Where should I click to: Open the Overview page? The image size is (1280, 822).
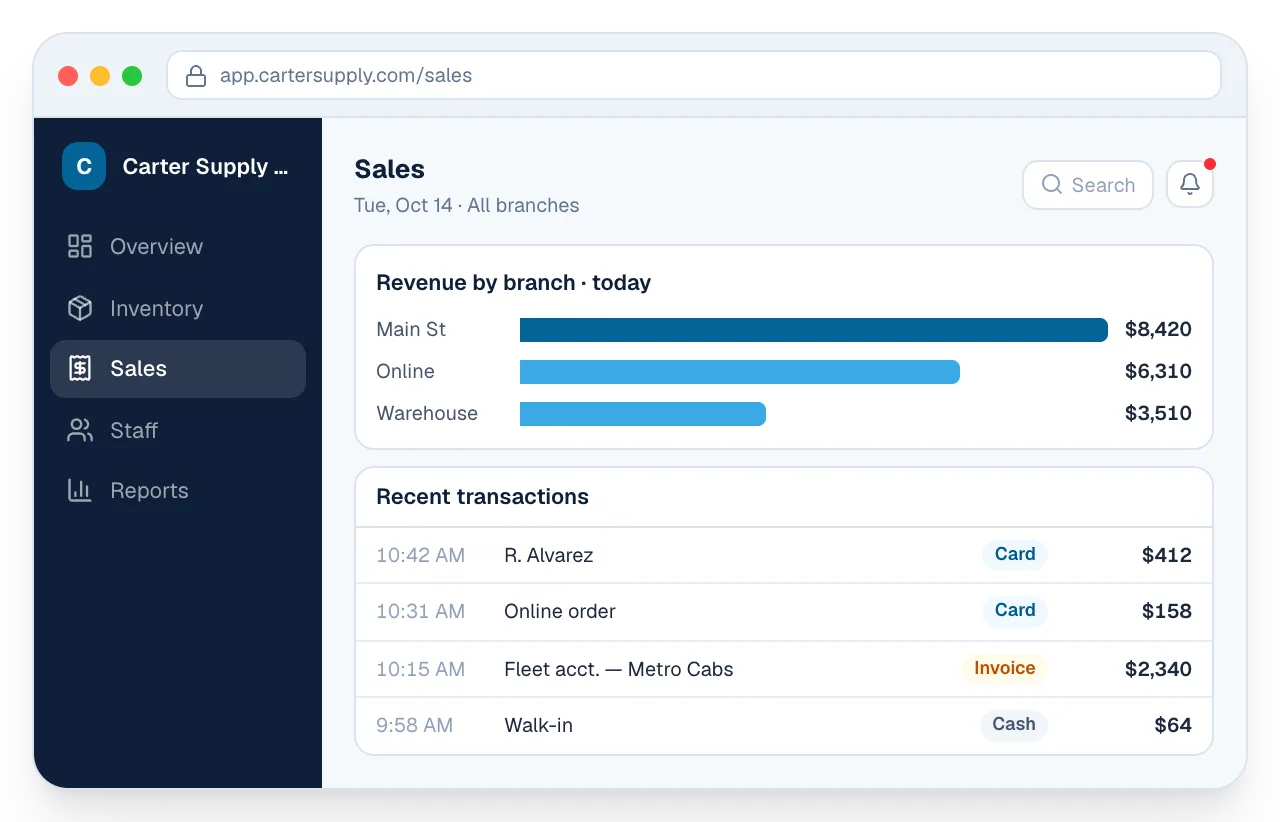(x=178, y=246)
